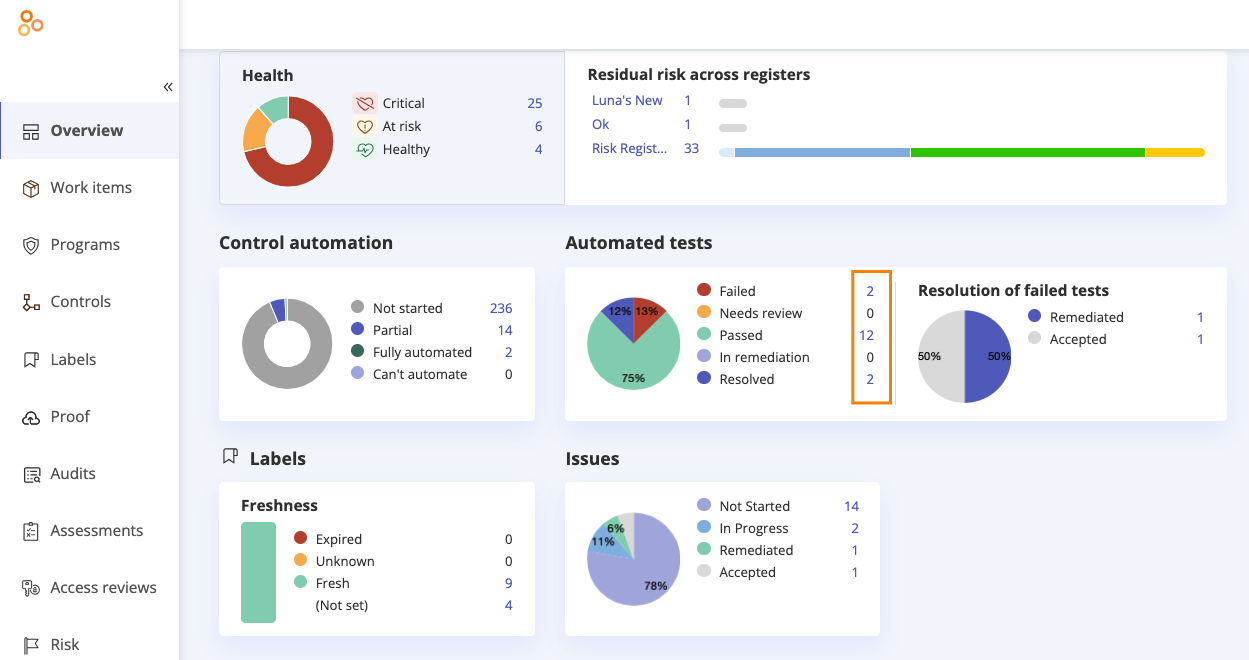Click green Freshness bar
The height and width of the screenshot is (660, 1249).
coord(258,572)
